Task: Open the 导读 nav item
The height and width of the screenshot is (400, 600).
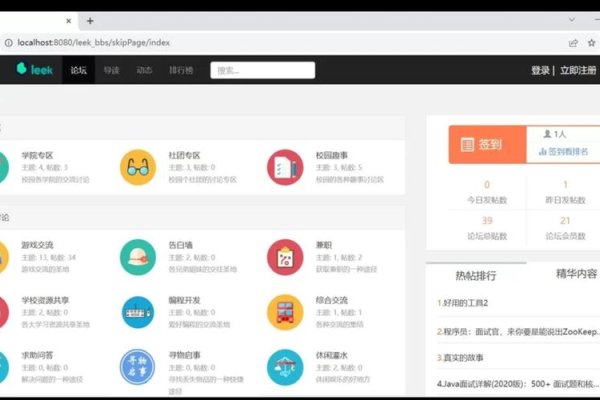Action: pyautogui.click(x=111, y=70)
